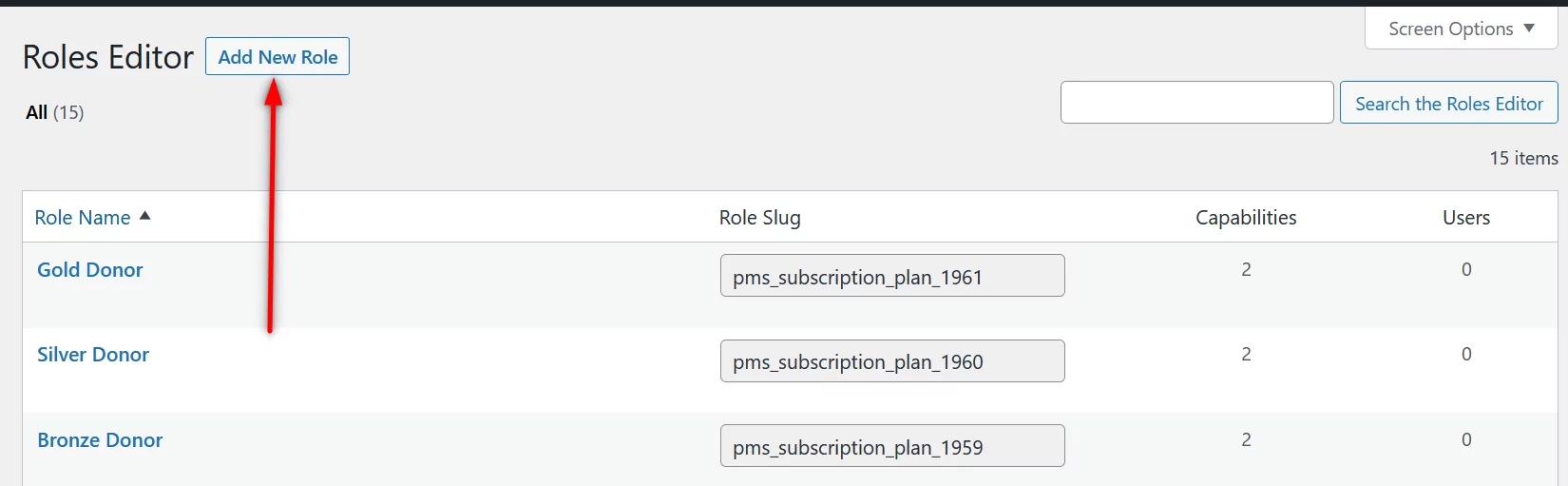Screen dimensions: 1568x486
Task: Select the pms_subscription_plan_1959 slug field
Action: click(891, 447)
